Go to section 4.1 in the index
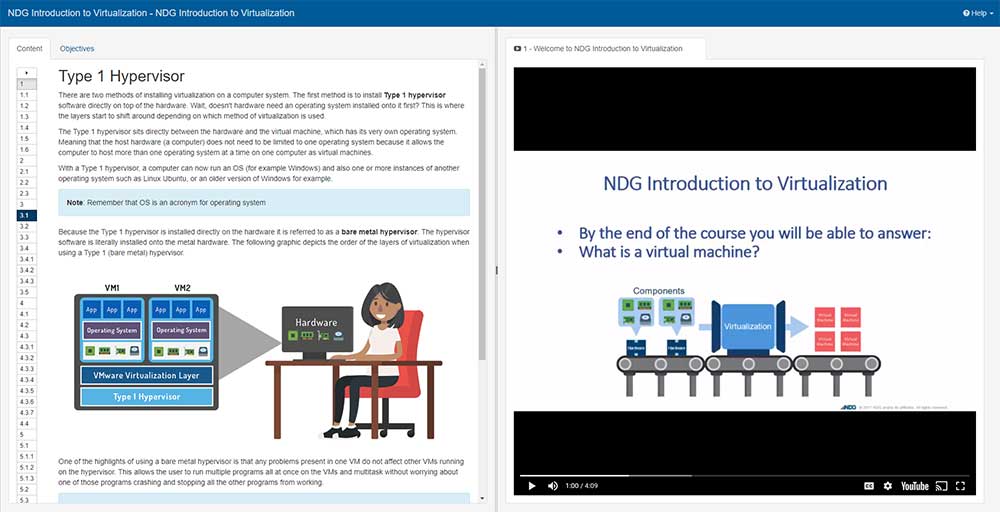The image size is (1000, 512). click(26, 314)
